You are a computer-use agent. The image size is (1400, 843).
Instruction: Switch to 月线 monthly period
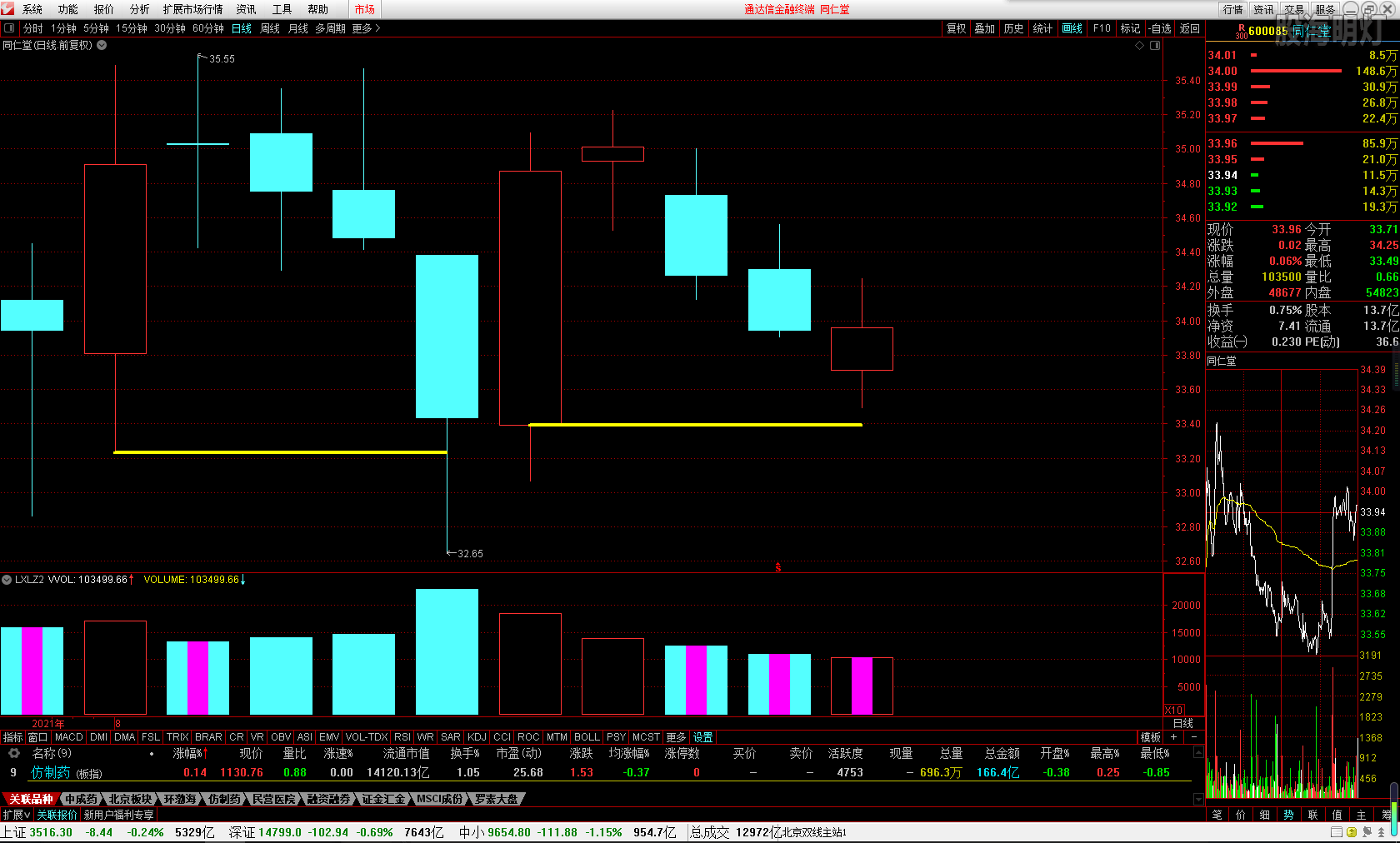(298, 28)
